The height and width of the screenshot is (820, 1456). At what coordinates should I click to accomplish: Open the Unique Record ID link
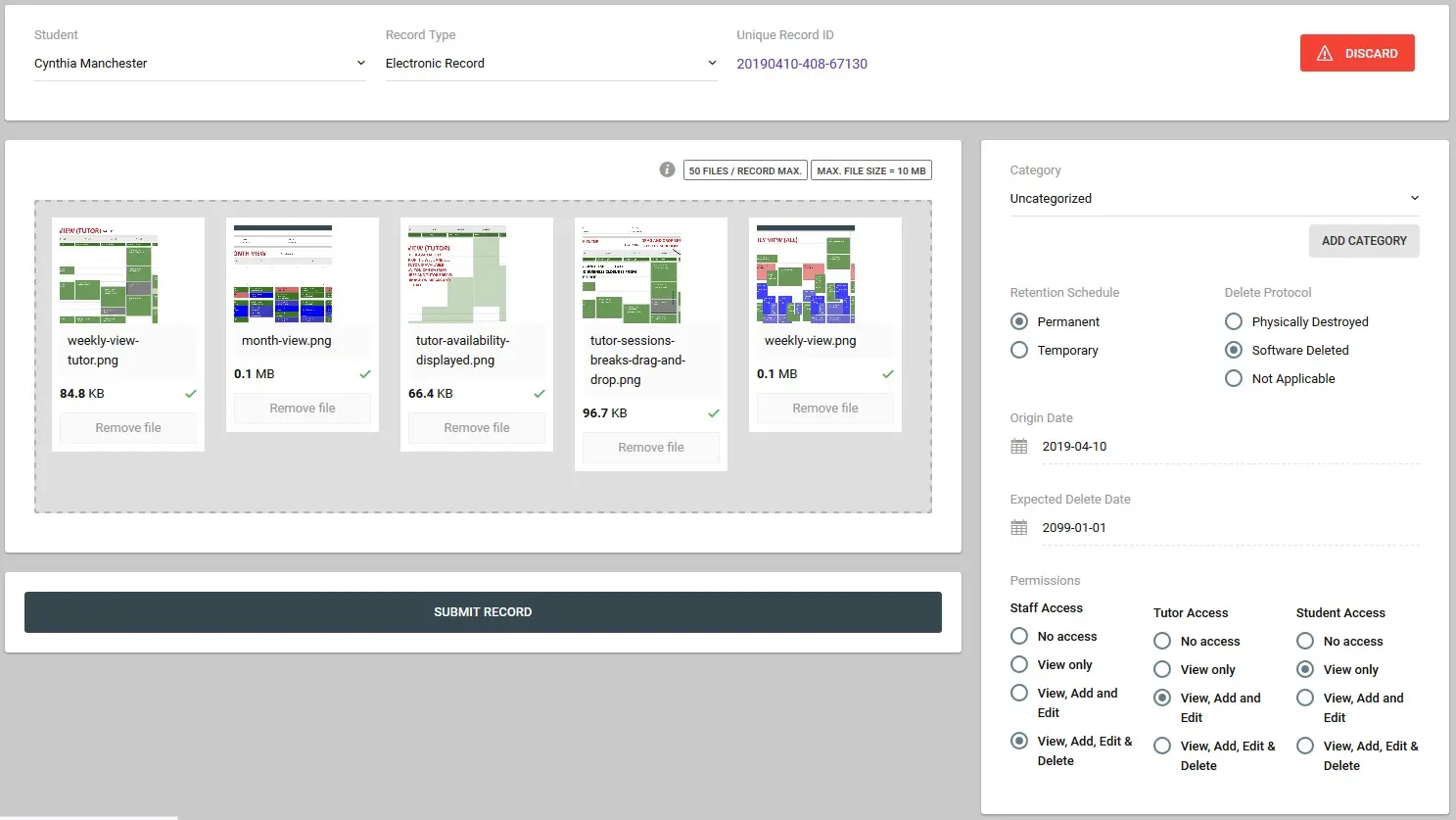[802, 64]
